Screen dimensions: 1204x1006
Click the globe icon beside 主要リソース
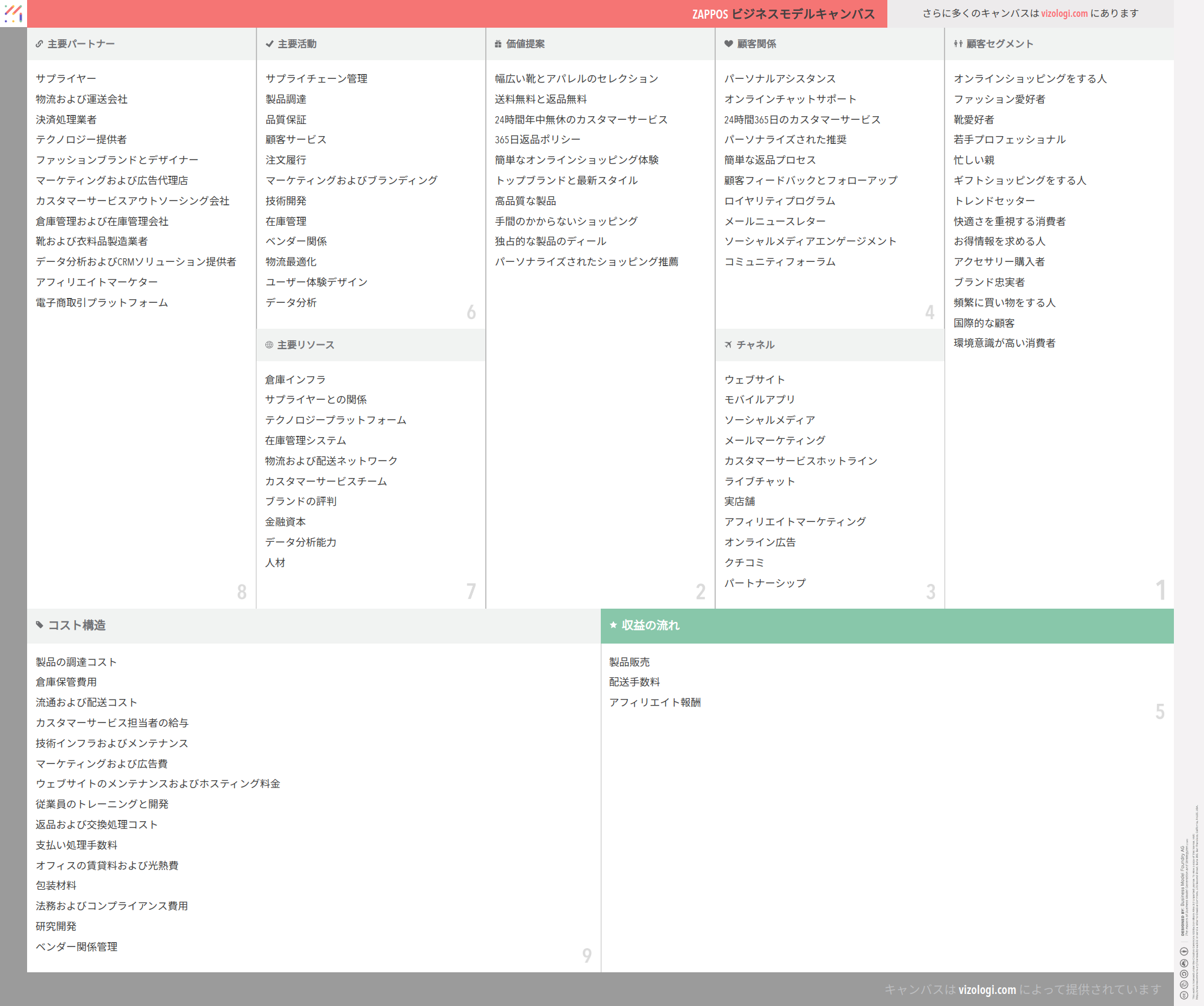pos(269,345)
